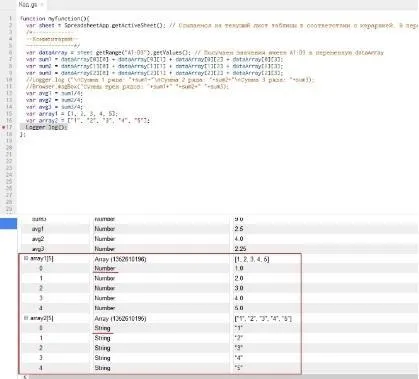Image resolution: width=419 pixels, height=379 pixels.
Task: Click the 2.5 value of avg1
Action: (239, 229)
